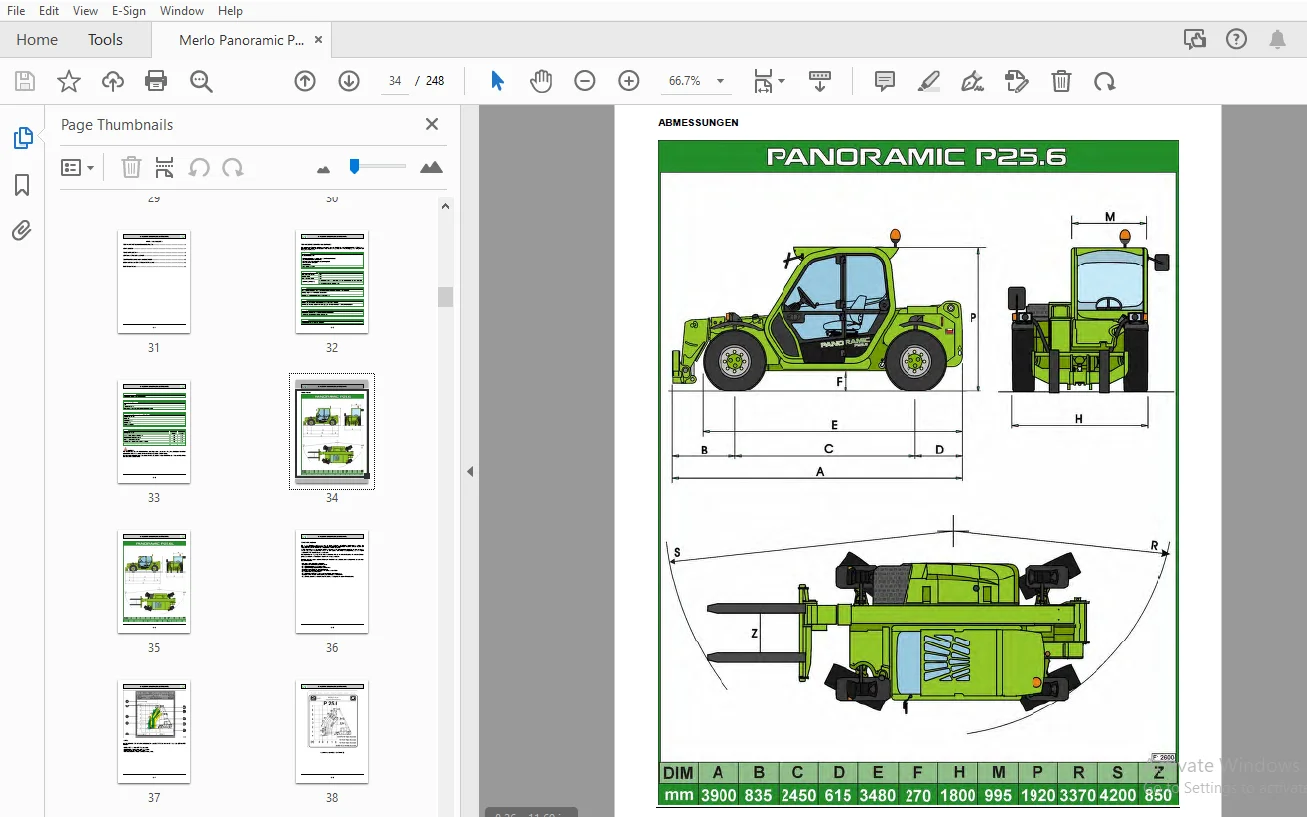Select the page 33 thumbnail

[154, 432]
